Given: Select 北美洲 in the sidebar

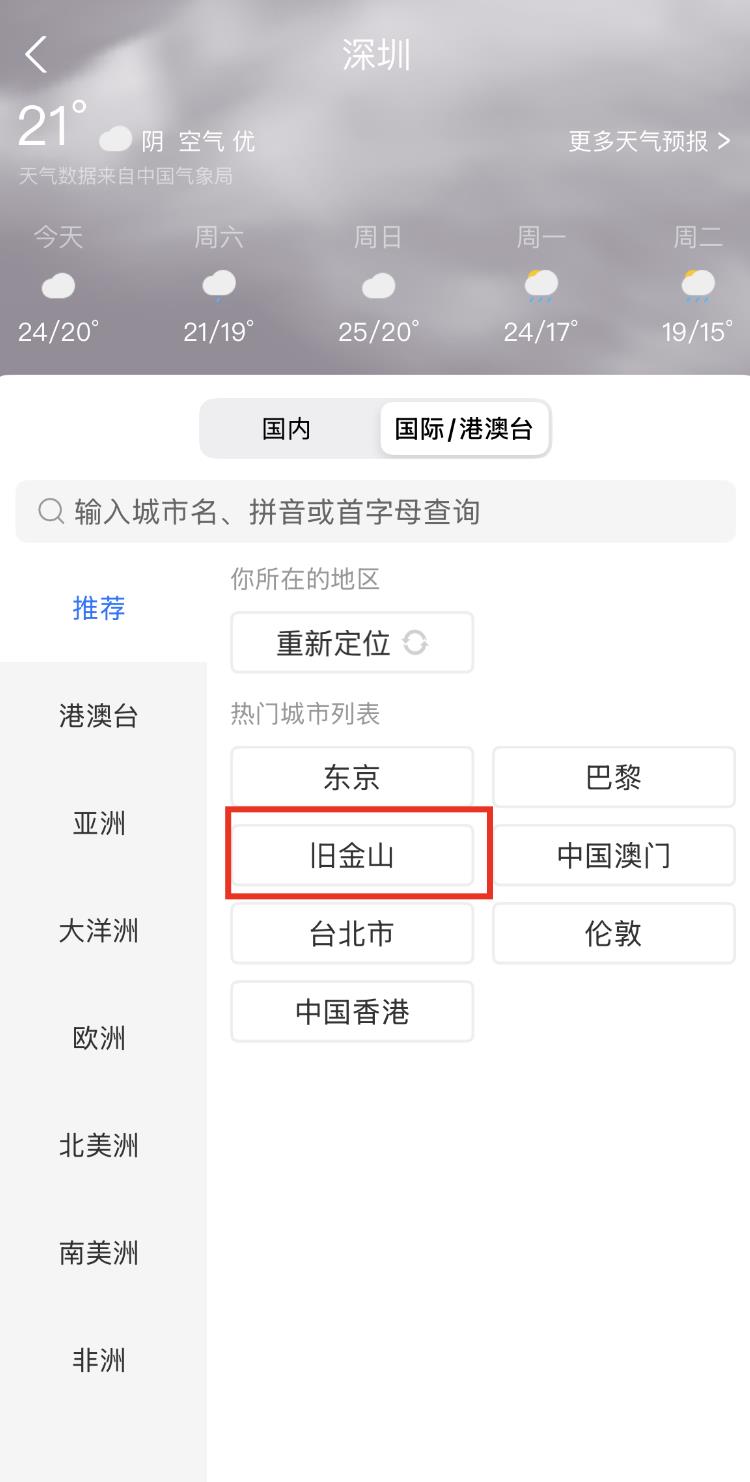Looking at the screenshot, I should click(x=99, y=1145).
